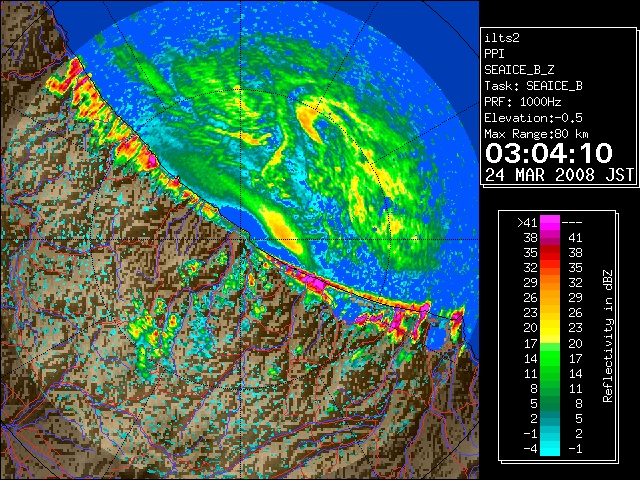Click the 'PRF: 1000Hz' text
The width and height of the screenshot is (640, 480).
[522, 102]
